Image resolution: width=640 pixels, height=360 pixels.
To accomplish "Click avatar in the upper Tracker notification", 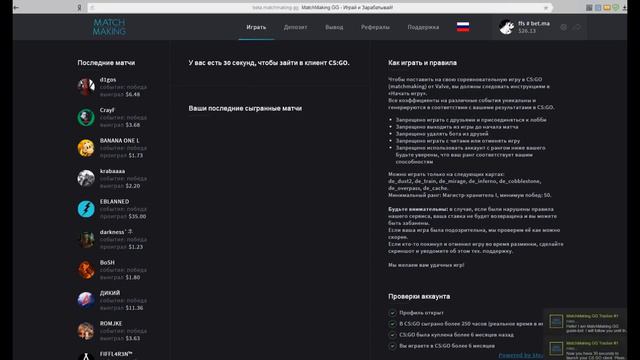I will point(556,321).
